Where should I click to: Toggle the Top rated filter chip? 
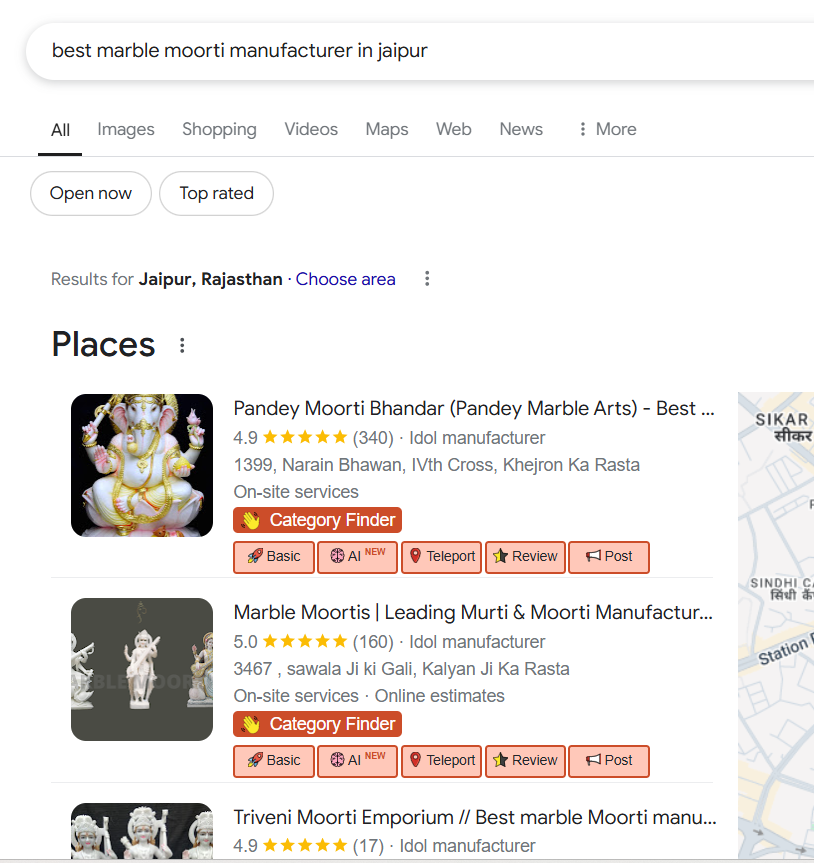(216, 194)
